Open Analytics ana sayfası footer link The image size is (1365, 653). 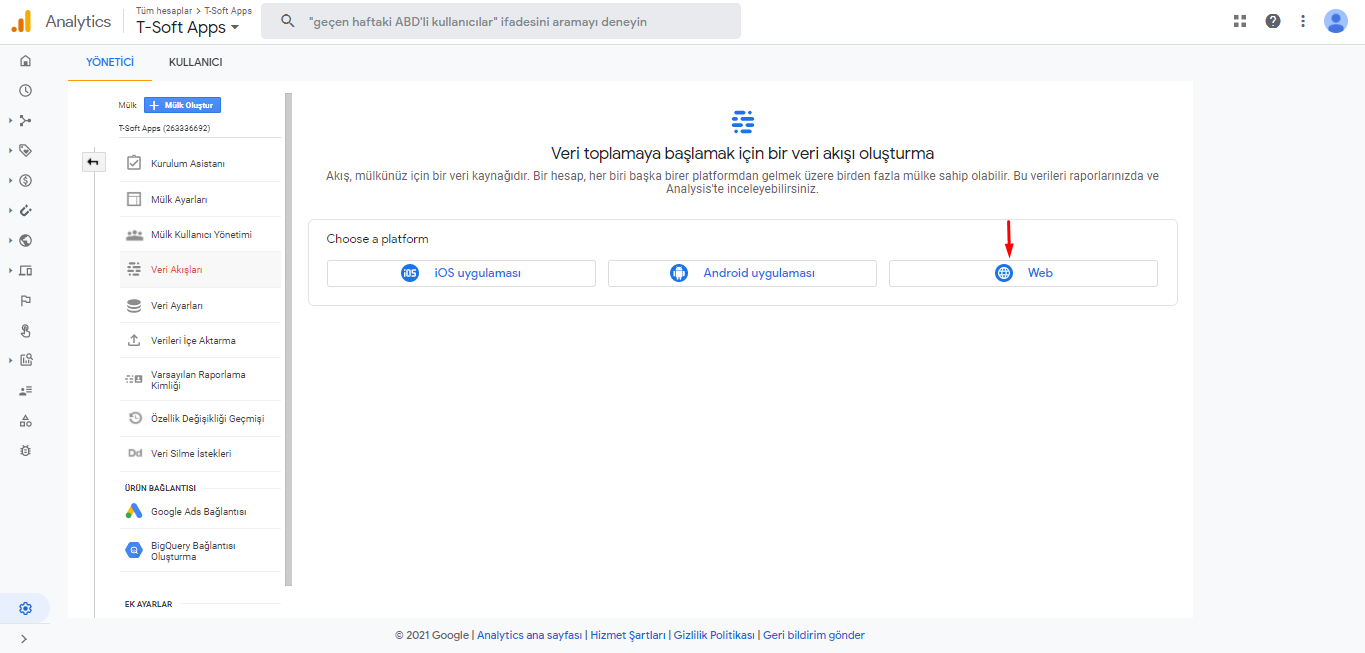click(530, 635)
